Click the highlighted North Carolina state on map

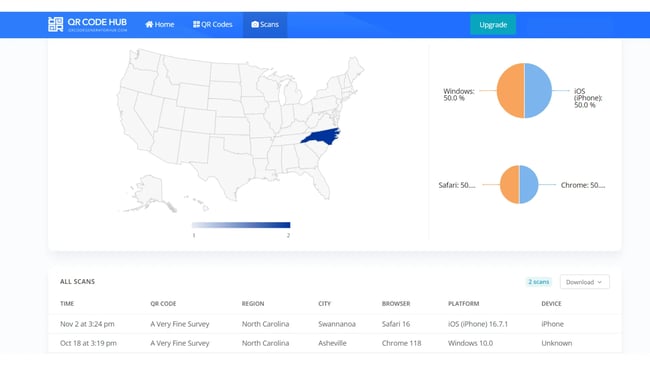click(321, 136)
